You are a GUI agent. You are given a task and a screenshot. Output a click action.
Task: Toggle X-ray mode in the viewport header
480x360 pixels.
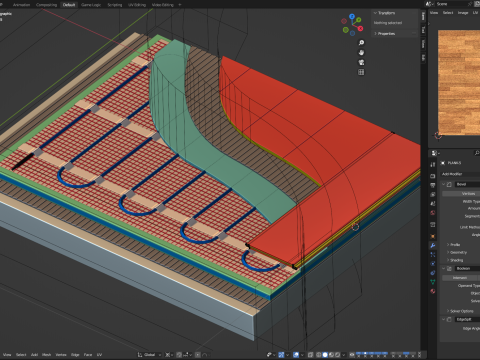(x=311, y=355)
